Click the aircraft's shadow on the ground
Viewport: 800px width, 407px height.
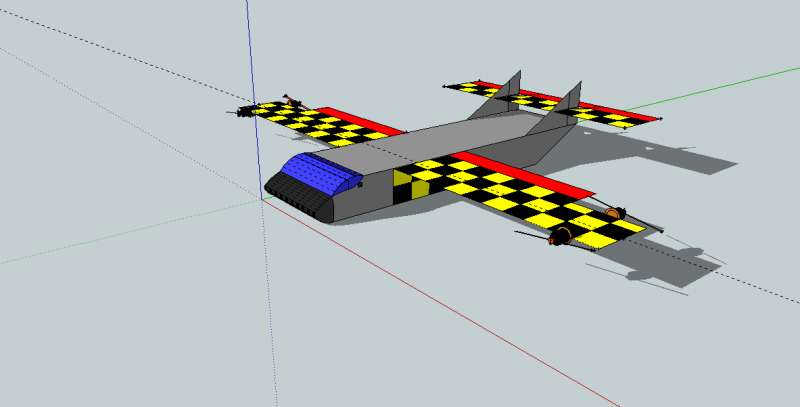tap(660, 265)
